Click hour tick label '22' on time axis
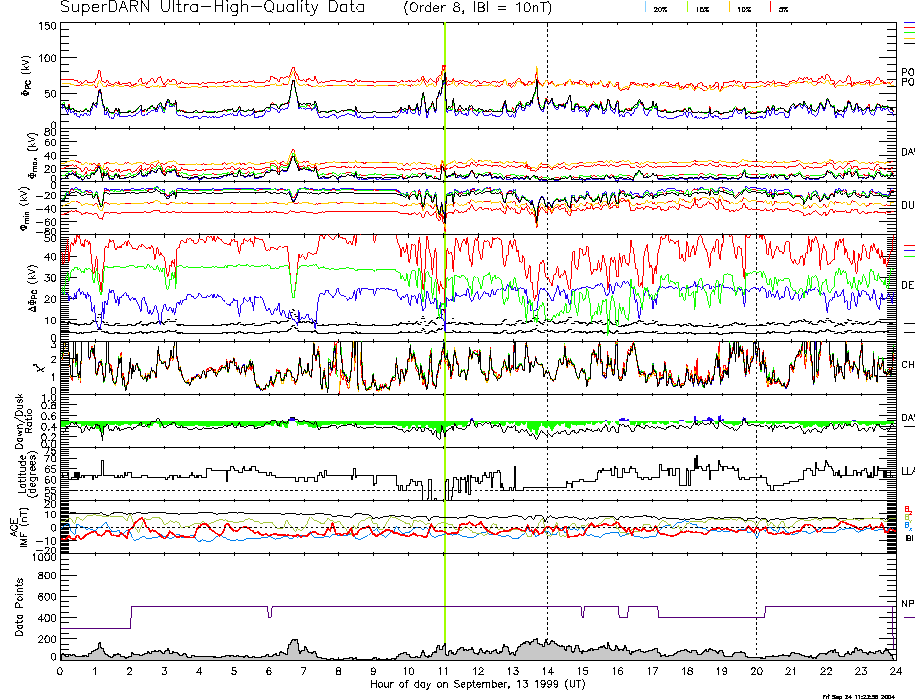The height and width of the screenshot is (700, 915). pos(826,671)
